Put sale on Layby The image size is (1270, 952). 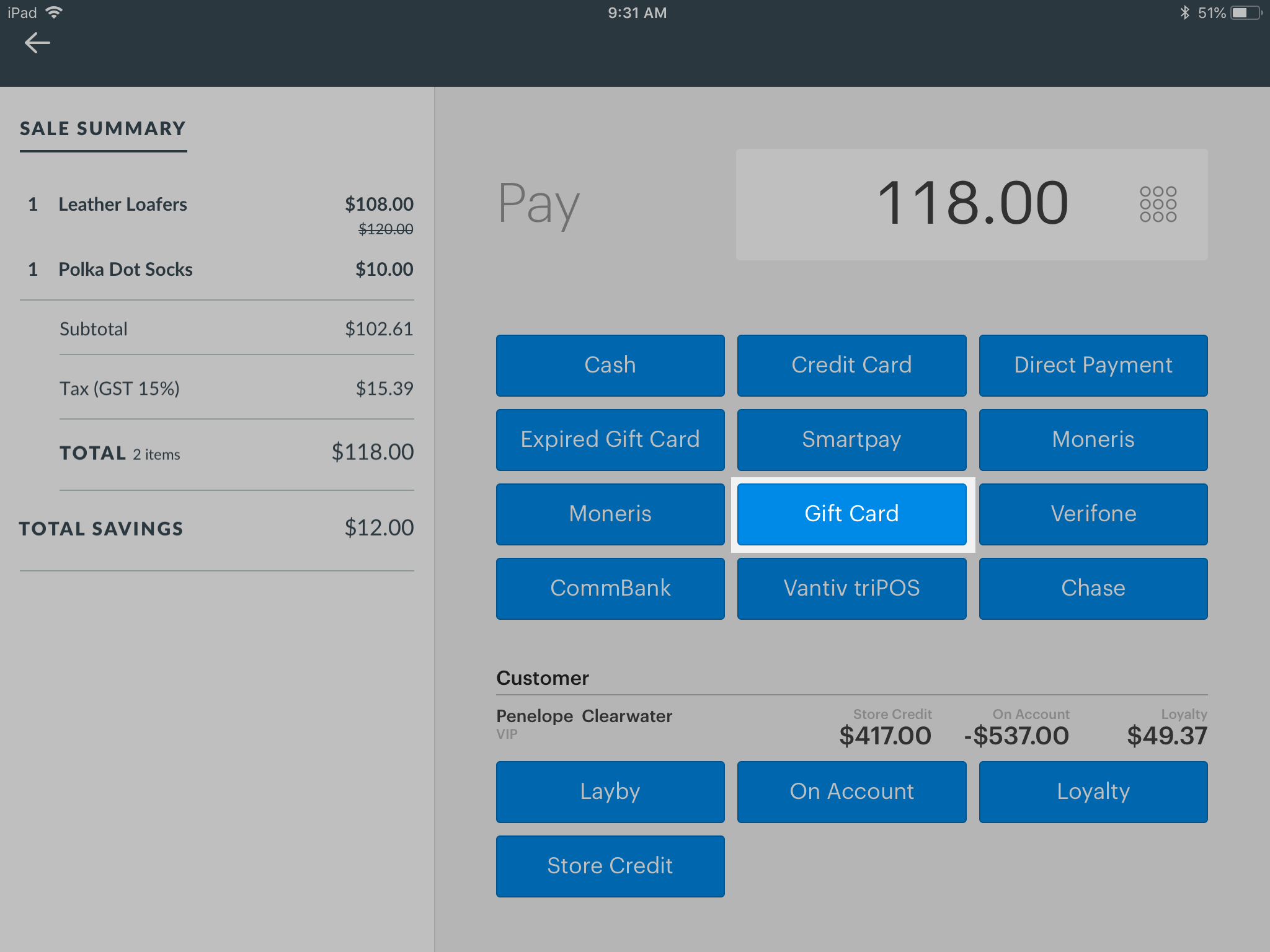click(610, 791)
